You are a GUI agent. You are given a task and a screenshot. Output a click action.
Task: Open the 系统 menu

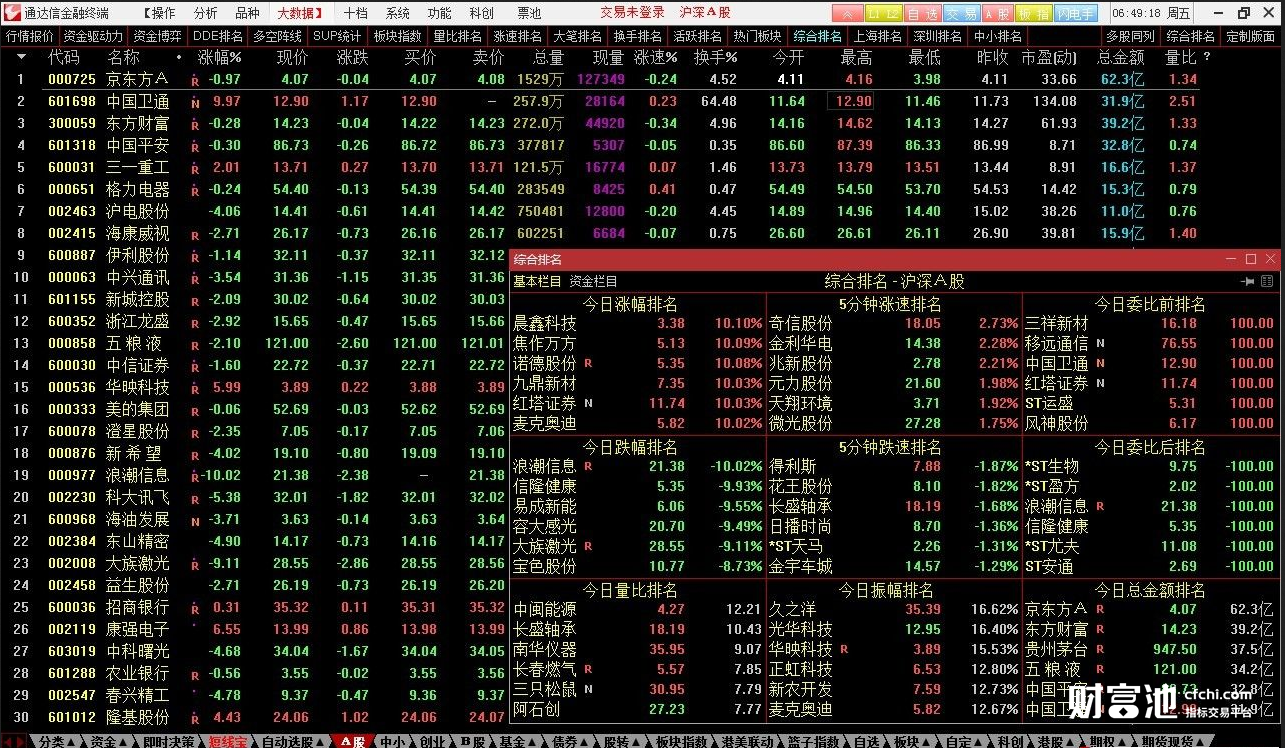[x=397, y=13]
